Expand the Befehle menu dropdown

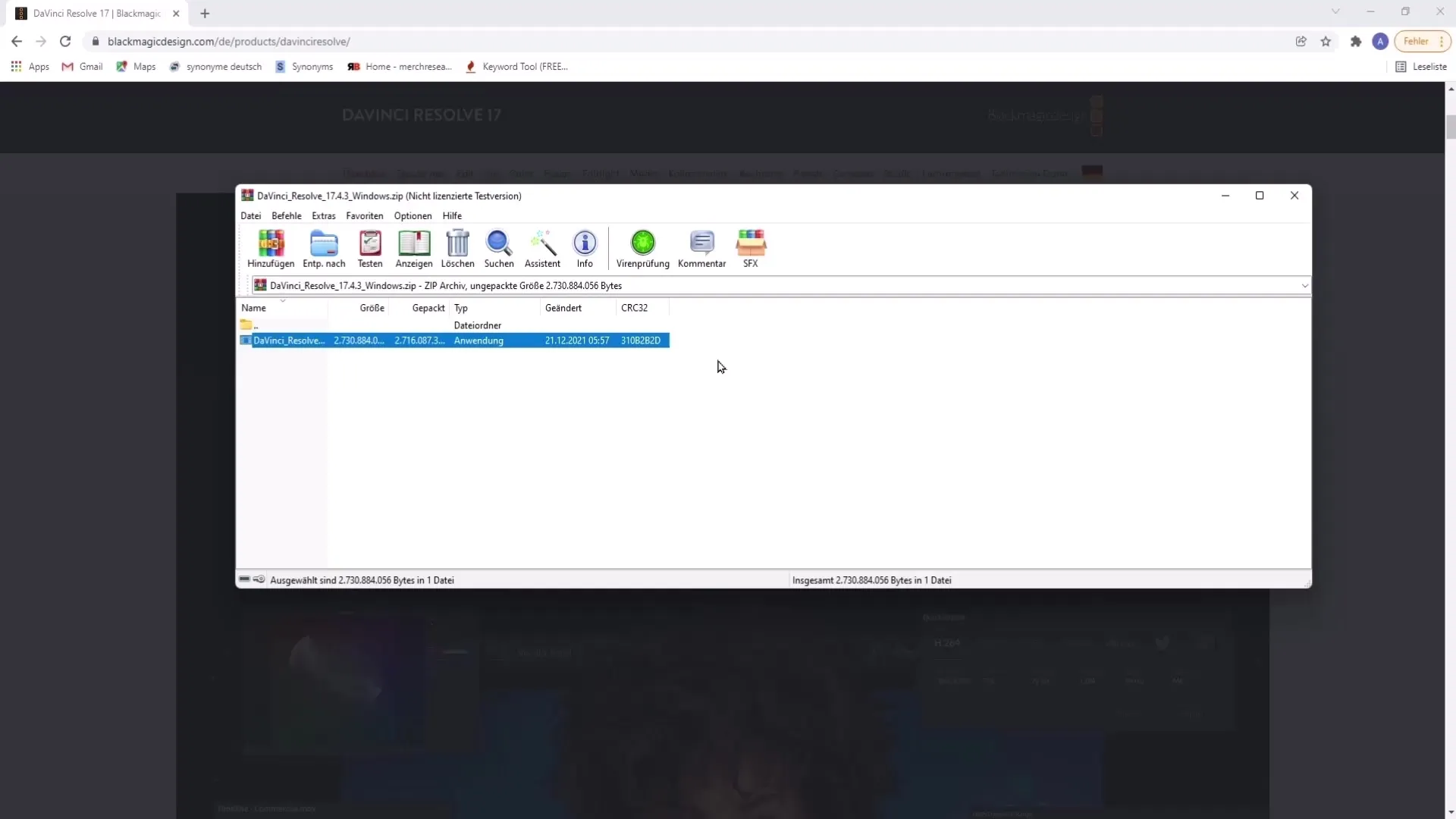pyautogui.click(x=287, y=216)
